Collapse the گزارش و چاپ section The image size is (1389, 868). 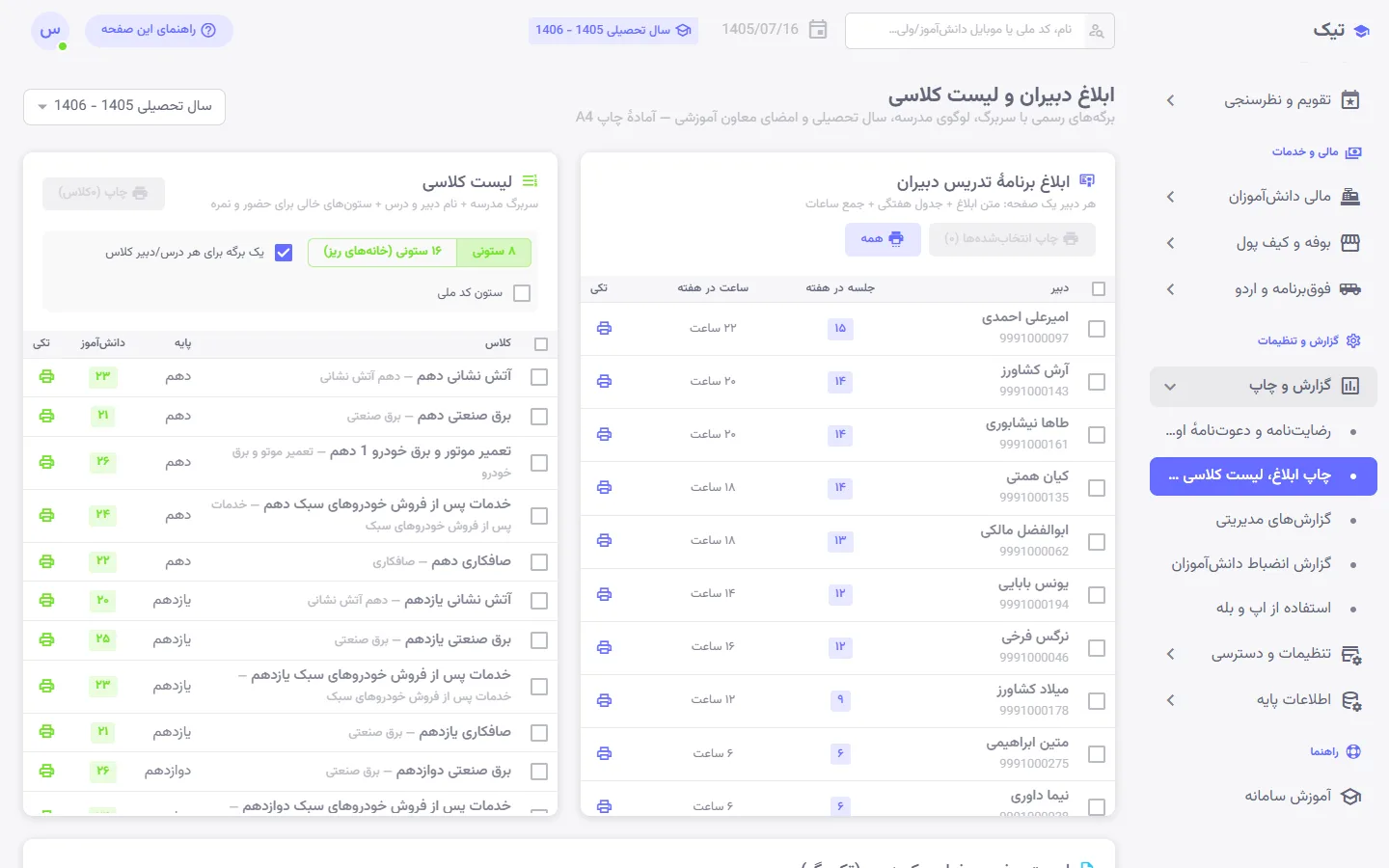[x=1264, y=386]
